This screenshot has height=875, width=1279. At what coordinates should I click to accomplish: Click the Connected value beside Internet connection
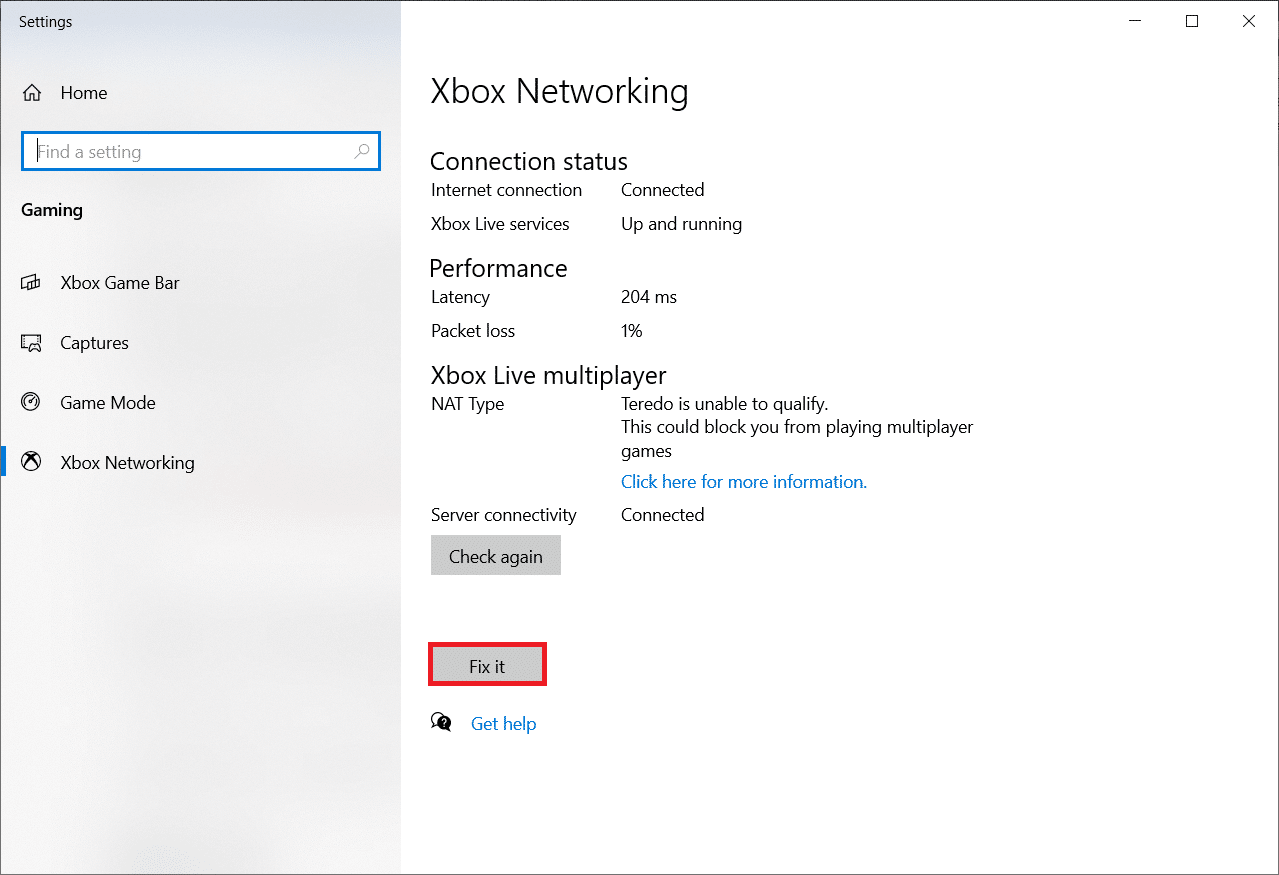click(x=663, y=190)
